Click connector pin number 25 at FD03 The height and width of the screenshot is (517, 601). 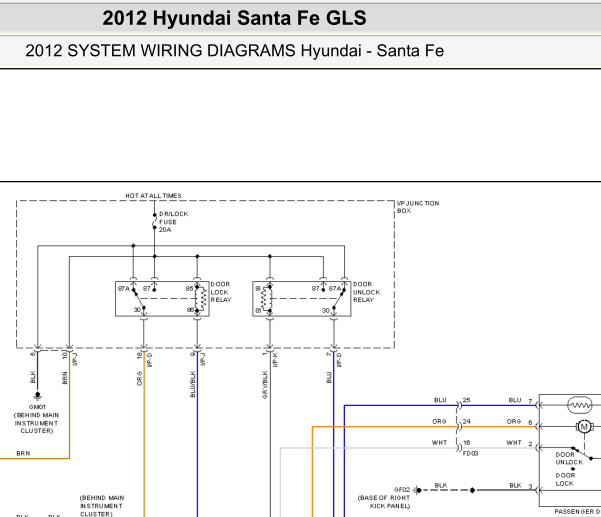pyautogui.click(x=466, y=400)
